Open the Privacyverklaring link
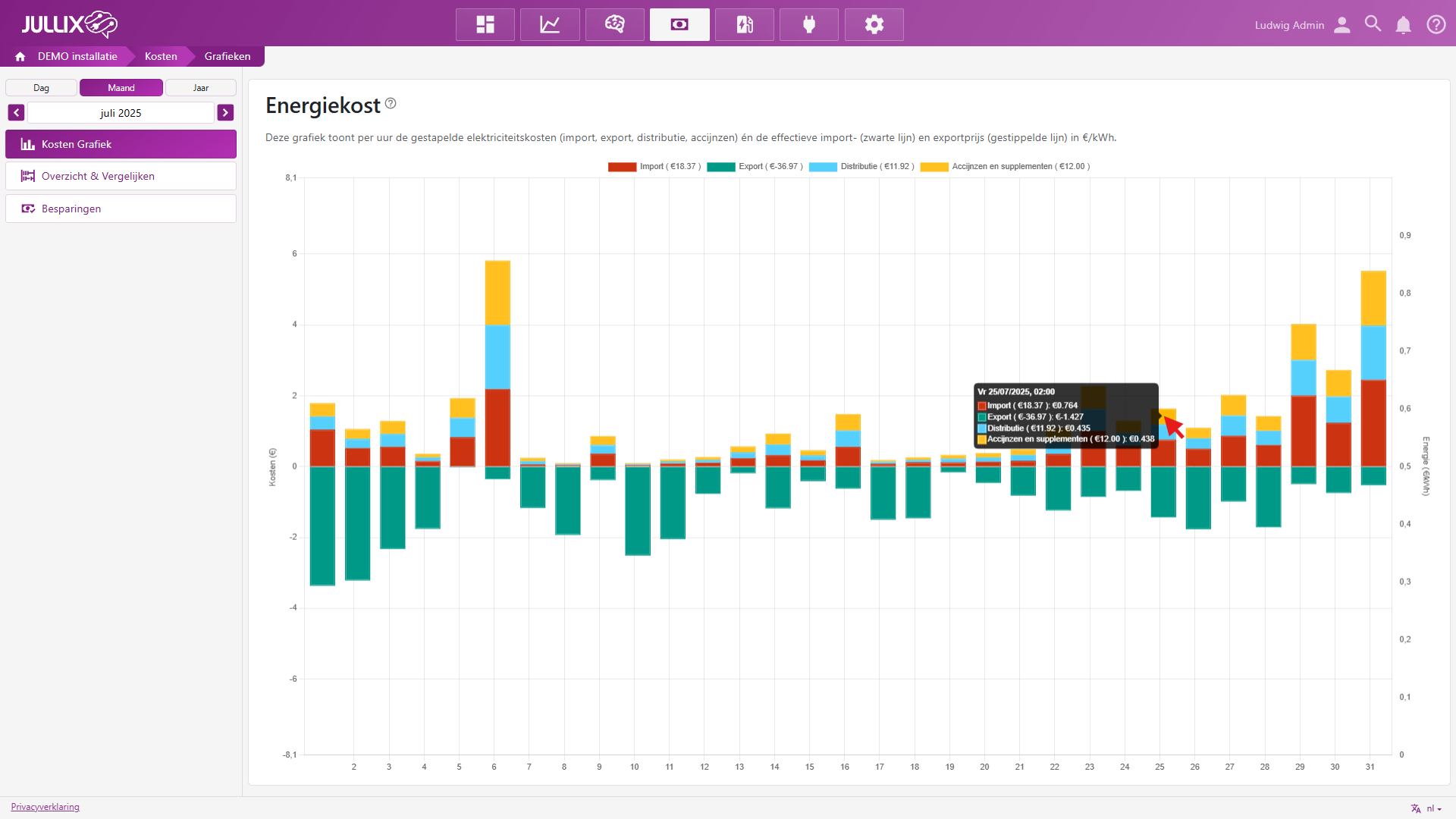 pyautogui.click(x=45, y=807)
